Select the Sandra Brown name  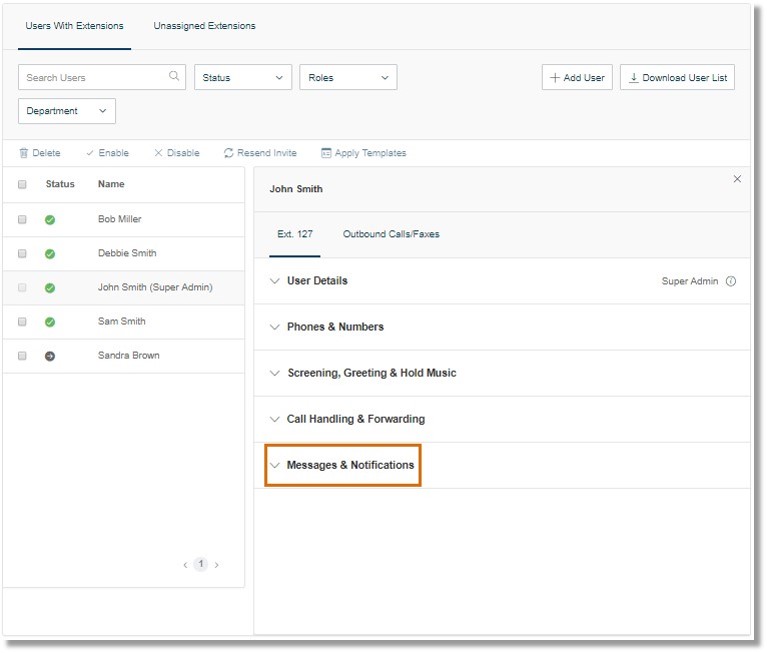coord(129,356)
